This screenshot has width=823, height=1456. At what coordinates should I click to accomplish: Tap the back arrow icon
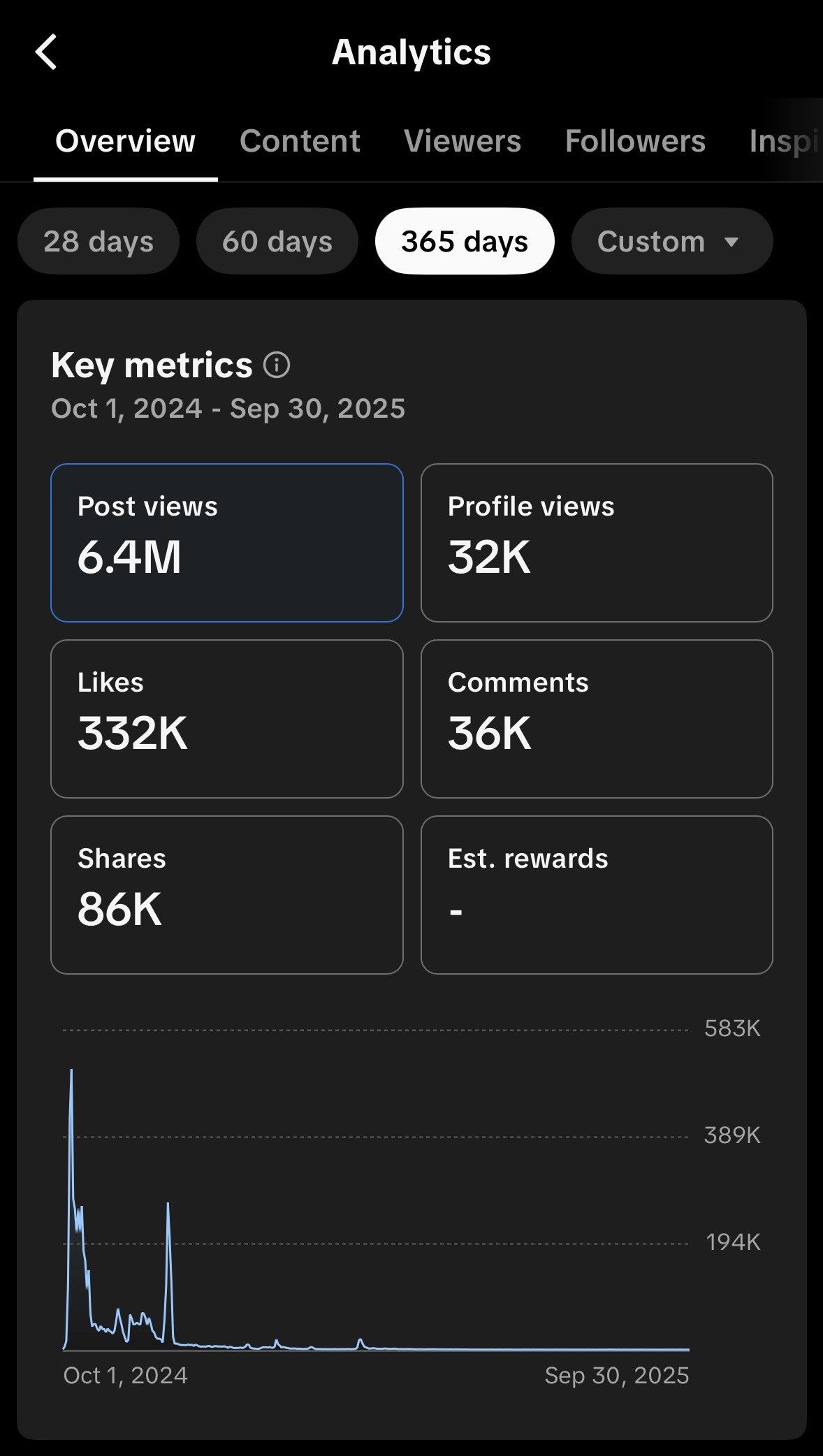tap(46, 52)
